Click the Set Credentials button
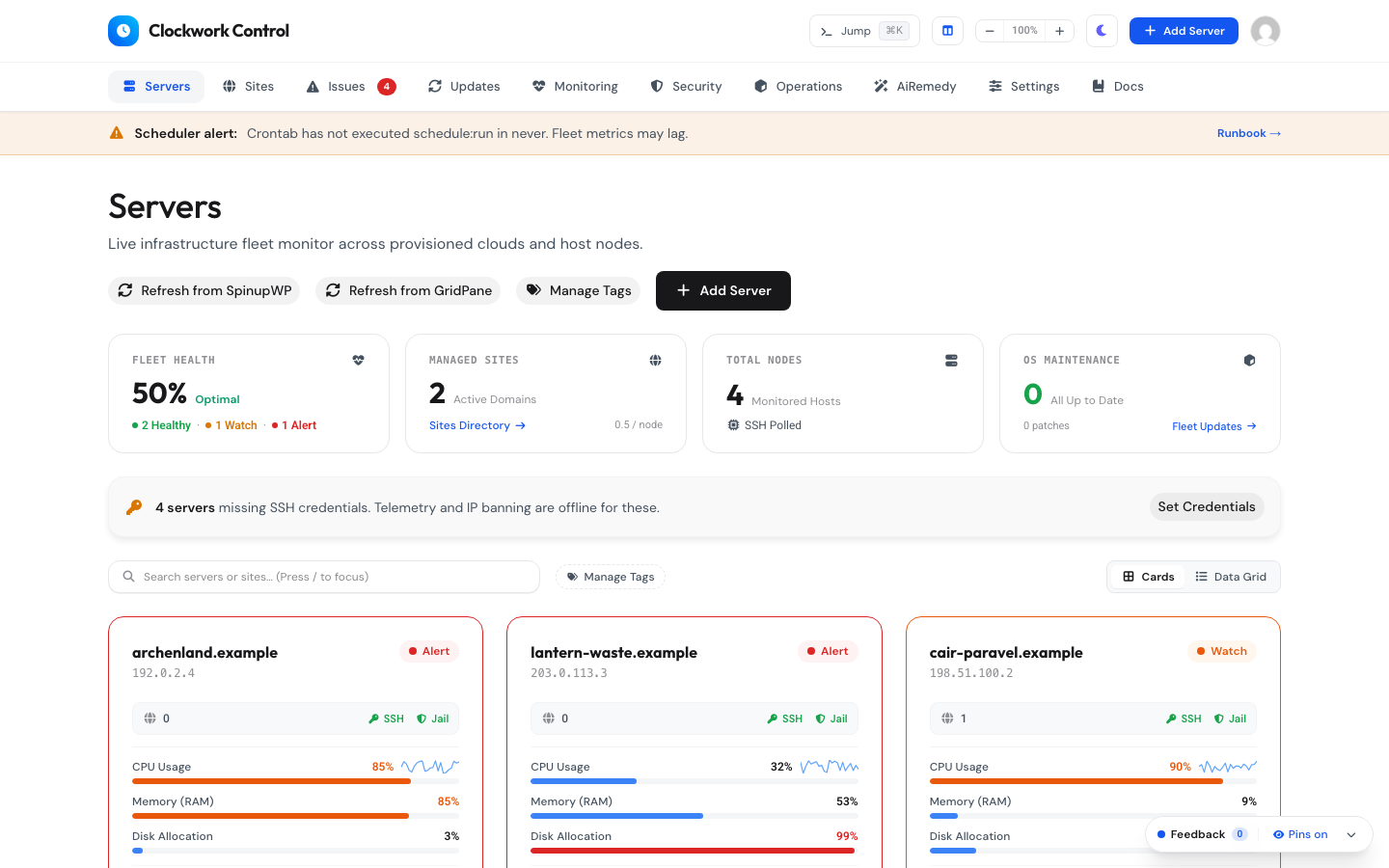Viewport: 1389px width, 868px height. [1207, 507]
